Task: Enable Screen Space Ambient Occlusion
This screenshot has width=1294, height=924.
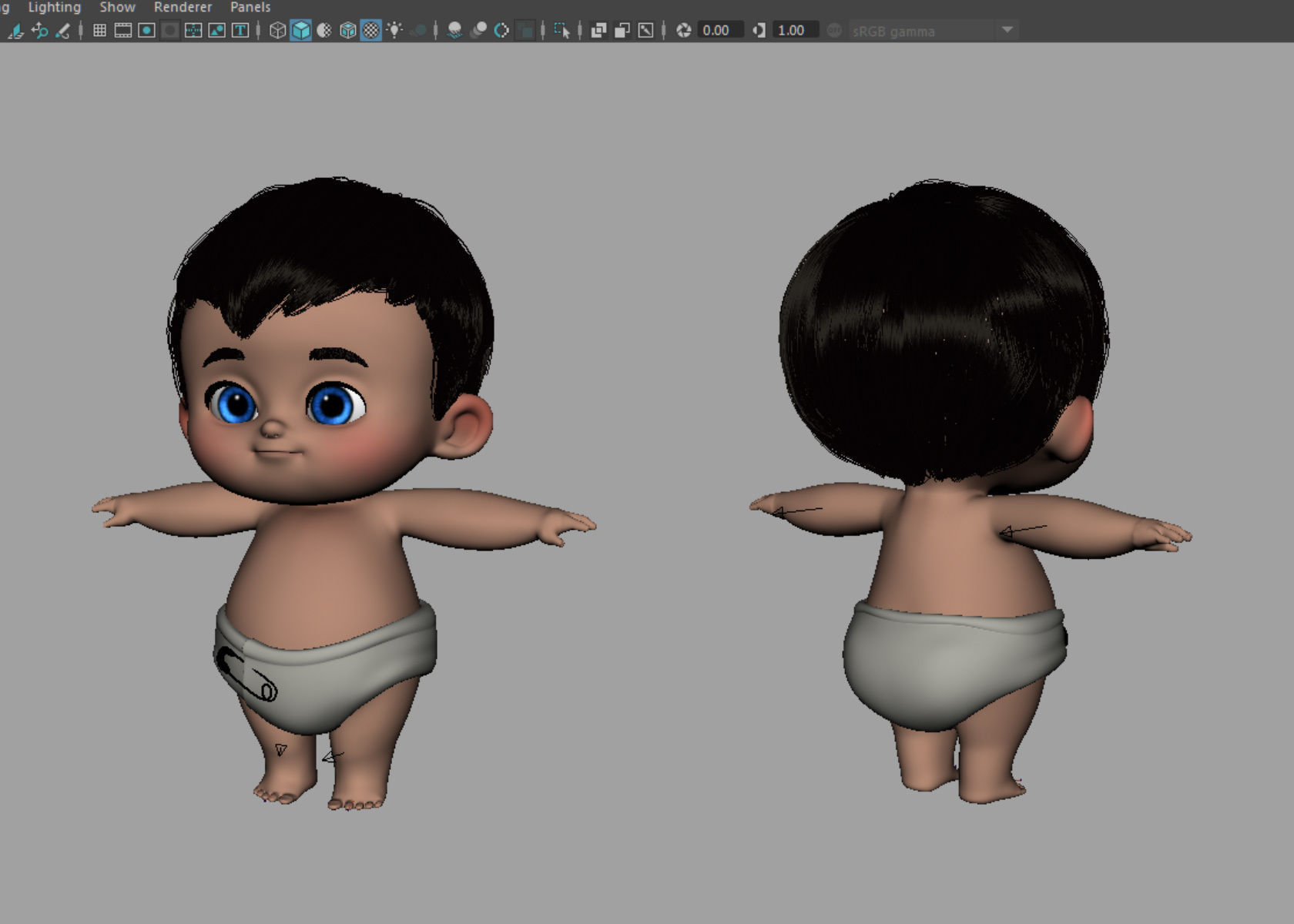Action: [x=455, y=30]
